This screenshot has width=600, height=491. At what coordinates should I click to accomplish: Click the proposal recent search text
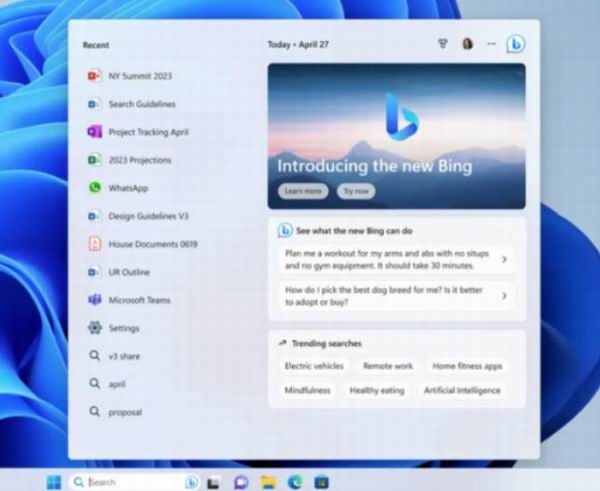tap(125, 412)
